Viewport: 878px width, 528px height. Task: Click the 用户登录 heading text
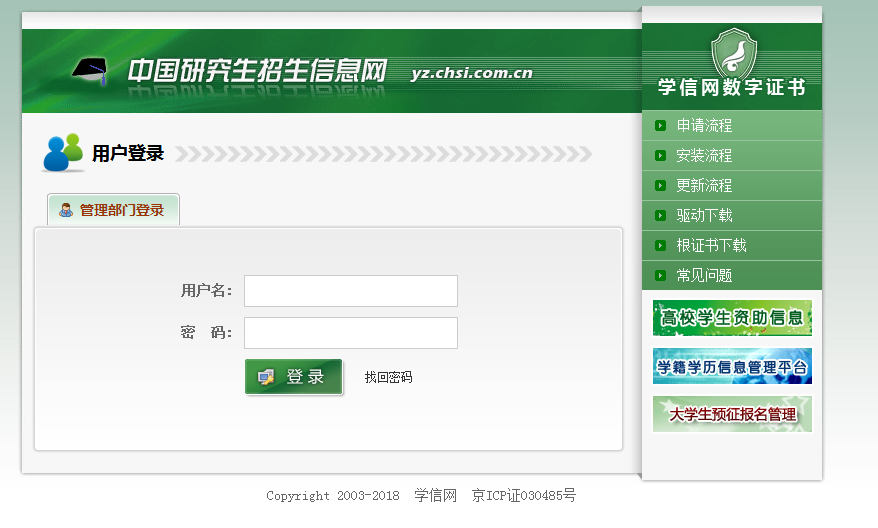point(128,153)
